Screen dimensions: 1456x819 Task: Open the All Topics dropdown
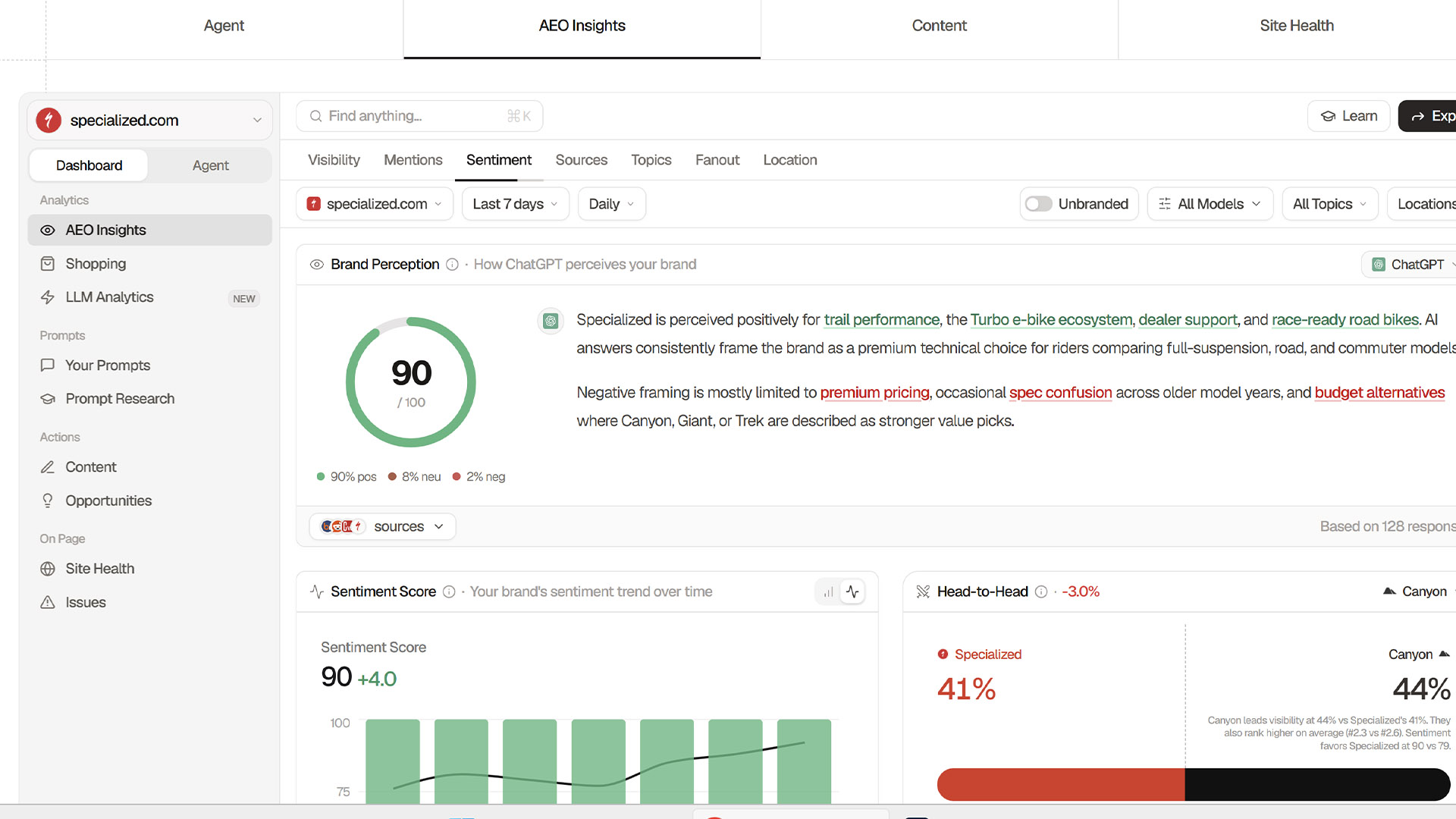(1330, 204)
